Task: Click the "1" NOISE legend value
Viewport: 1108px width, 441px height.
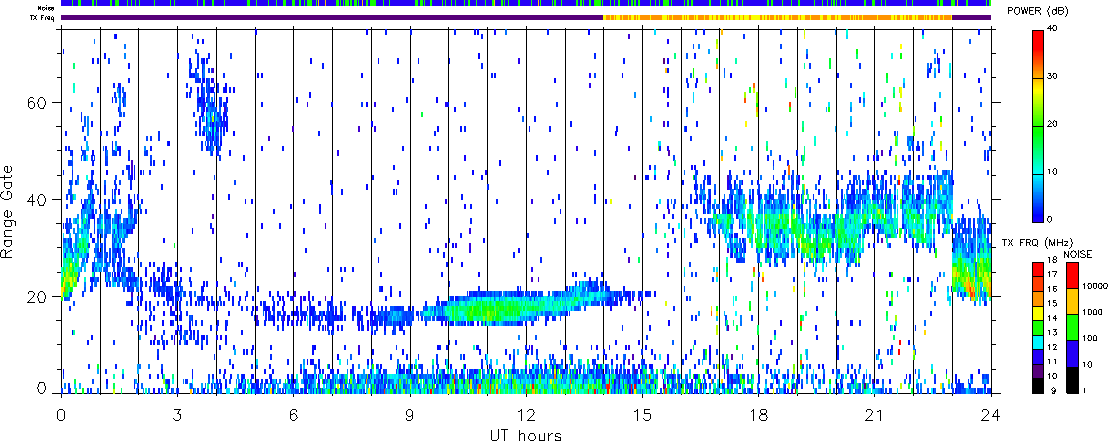Action: (1085, 392)
